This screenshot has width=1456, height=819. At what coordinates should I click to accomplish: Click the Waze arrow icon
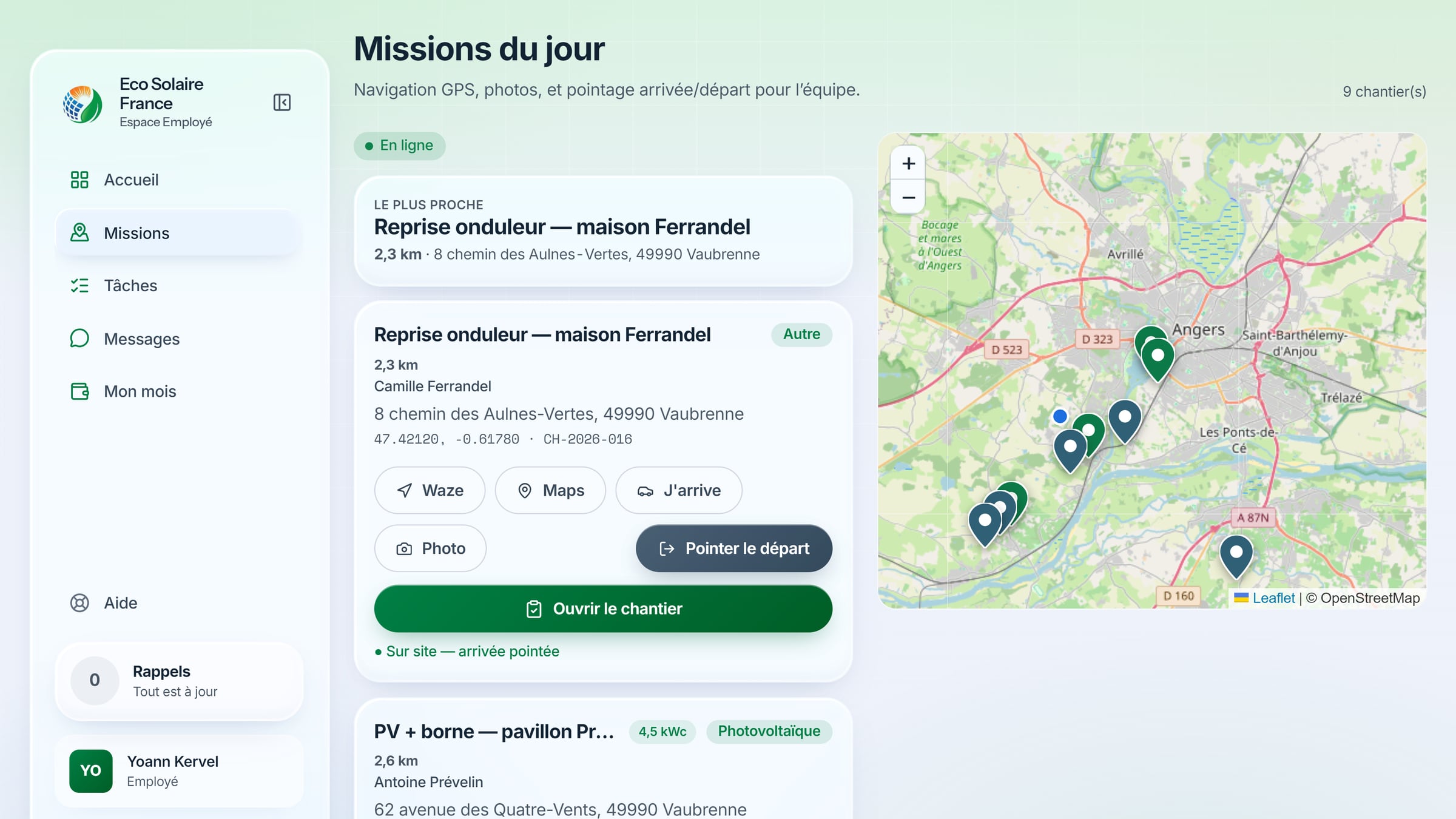405,490
